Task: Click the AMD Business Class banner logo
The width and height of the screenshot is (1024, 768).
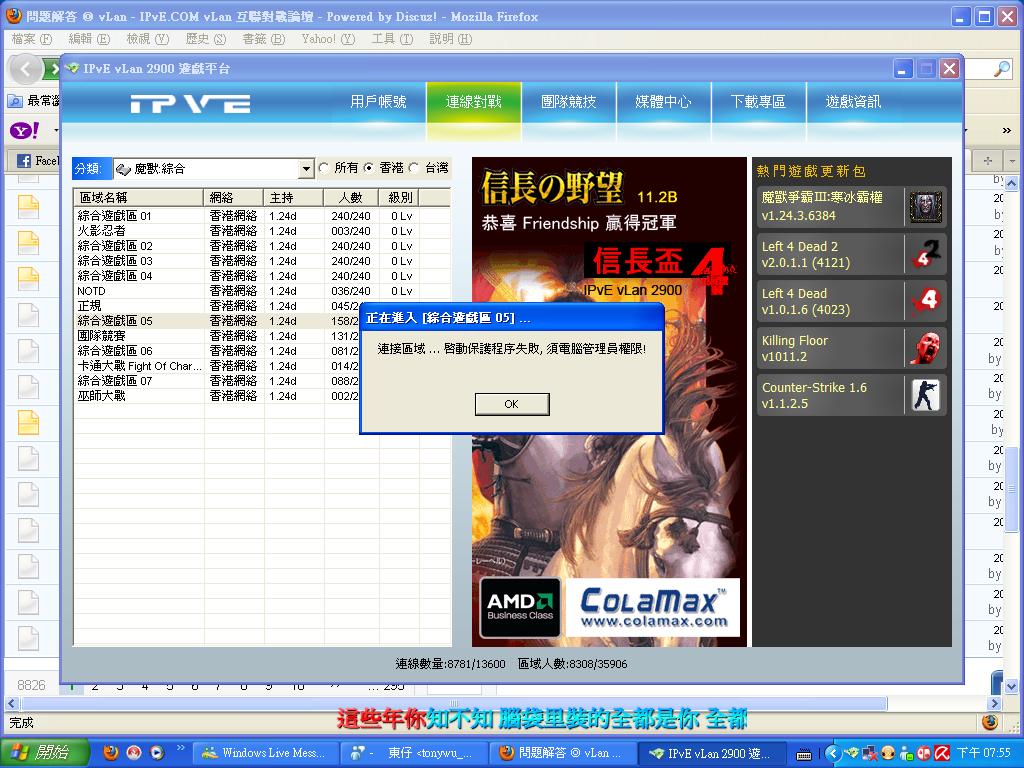Action: pyautogui.click(x=520, y=607)
